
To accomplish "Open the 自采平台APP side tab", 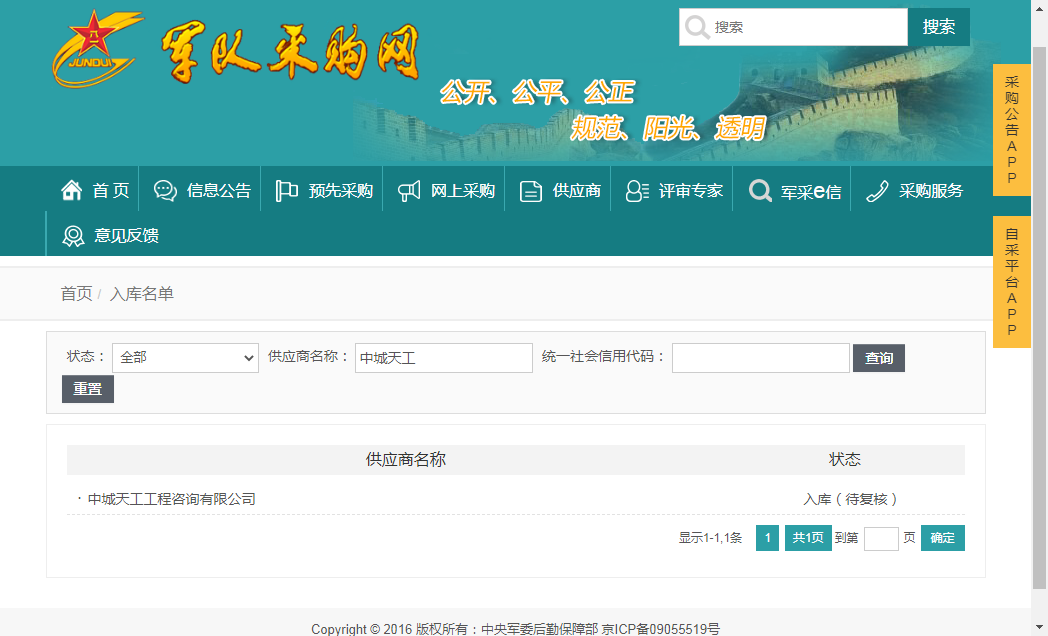I will pyautogui.click(x=1011, y=282).
